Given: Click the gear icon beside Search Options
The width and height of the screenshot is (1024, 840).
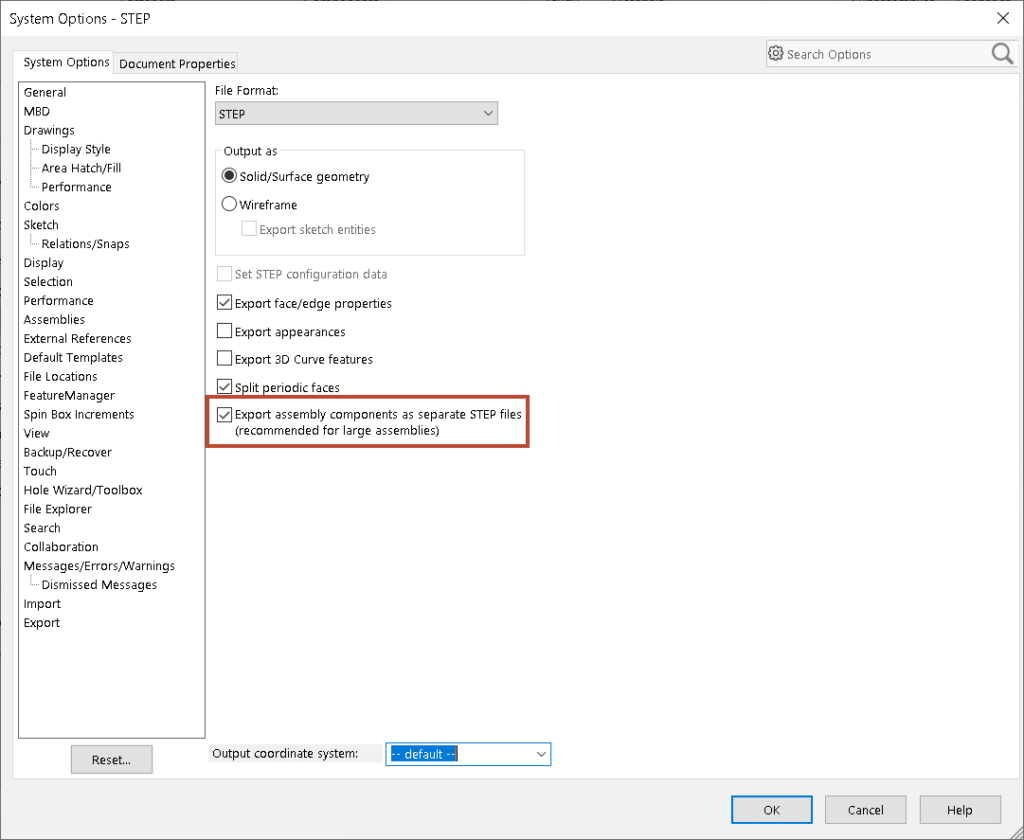Looking at the screenshot, I should click(x=775, y=53).
